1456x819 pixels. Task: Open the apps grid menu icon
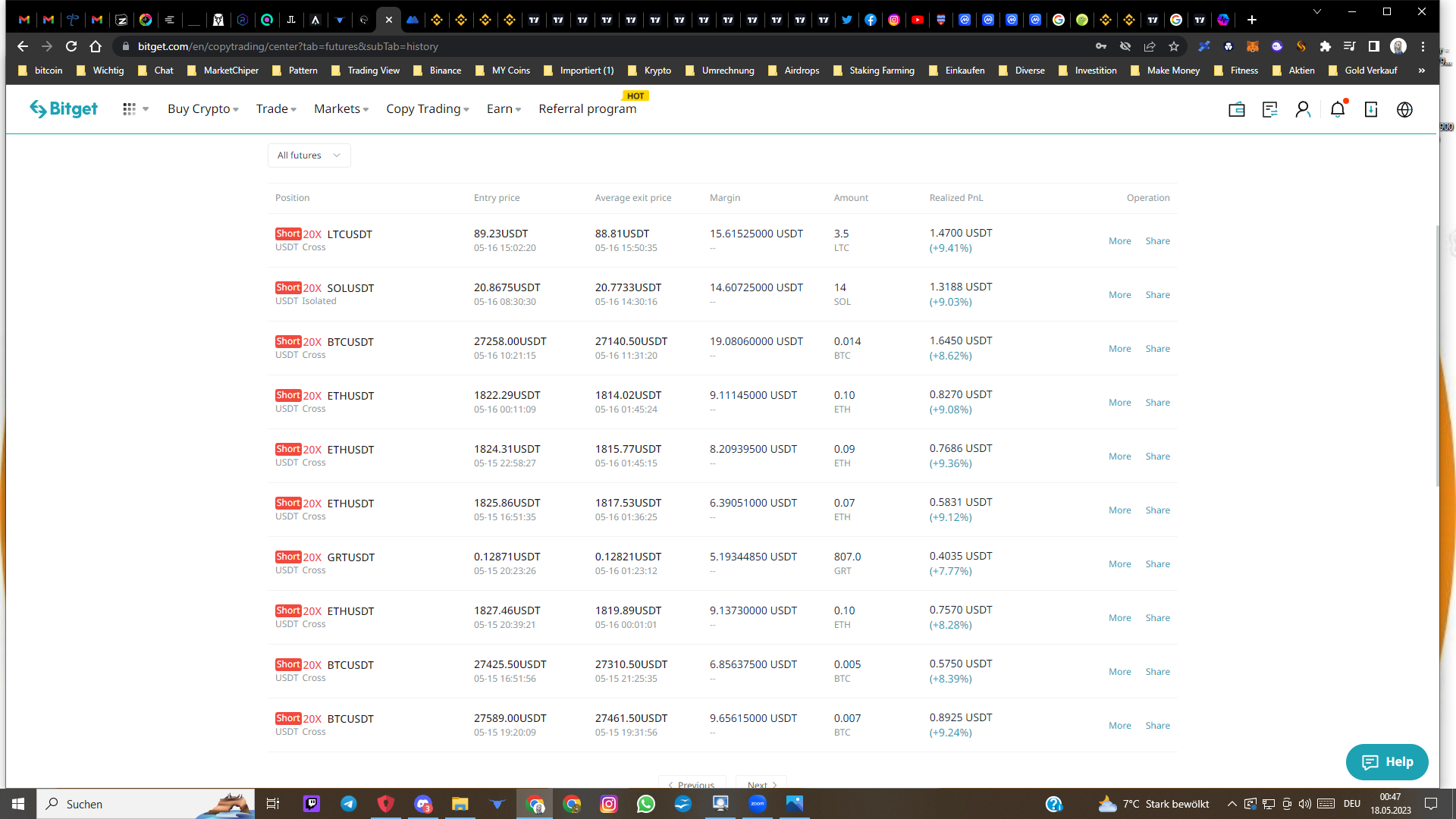(129, 109)
